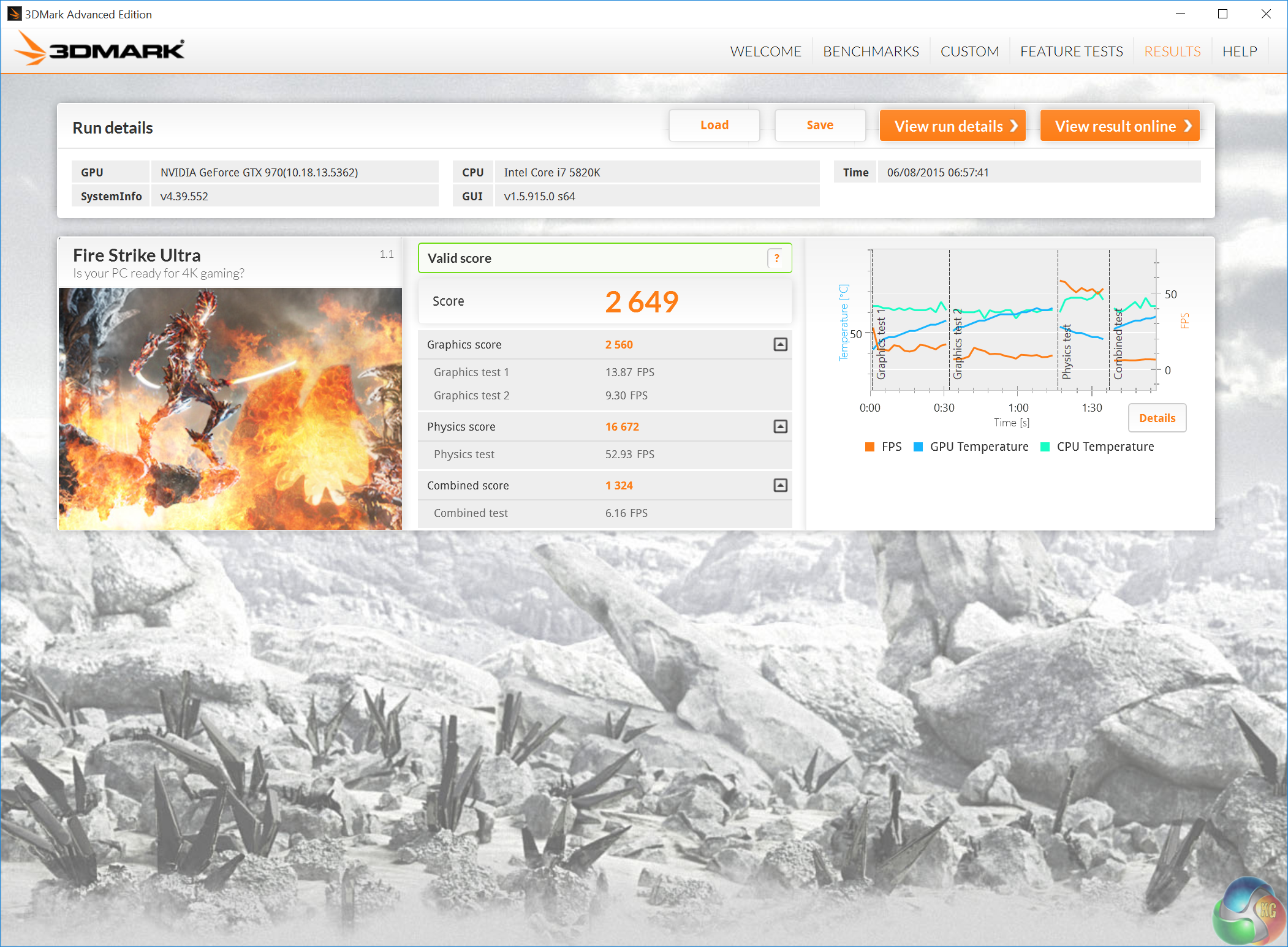Click the Load button

(x=714, y=126)
